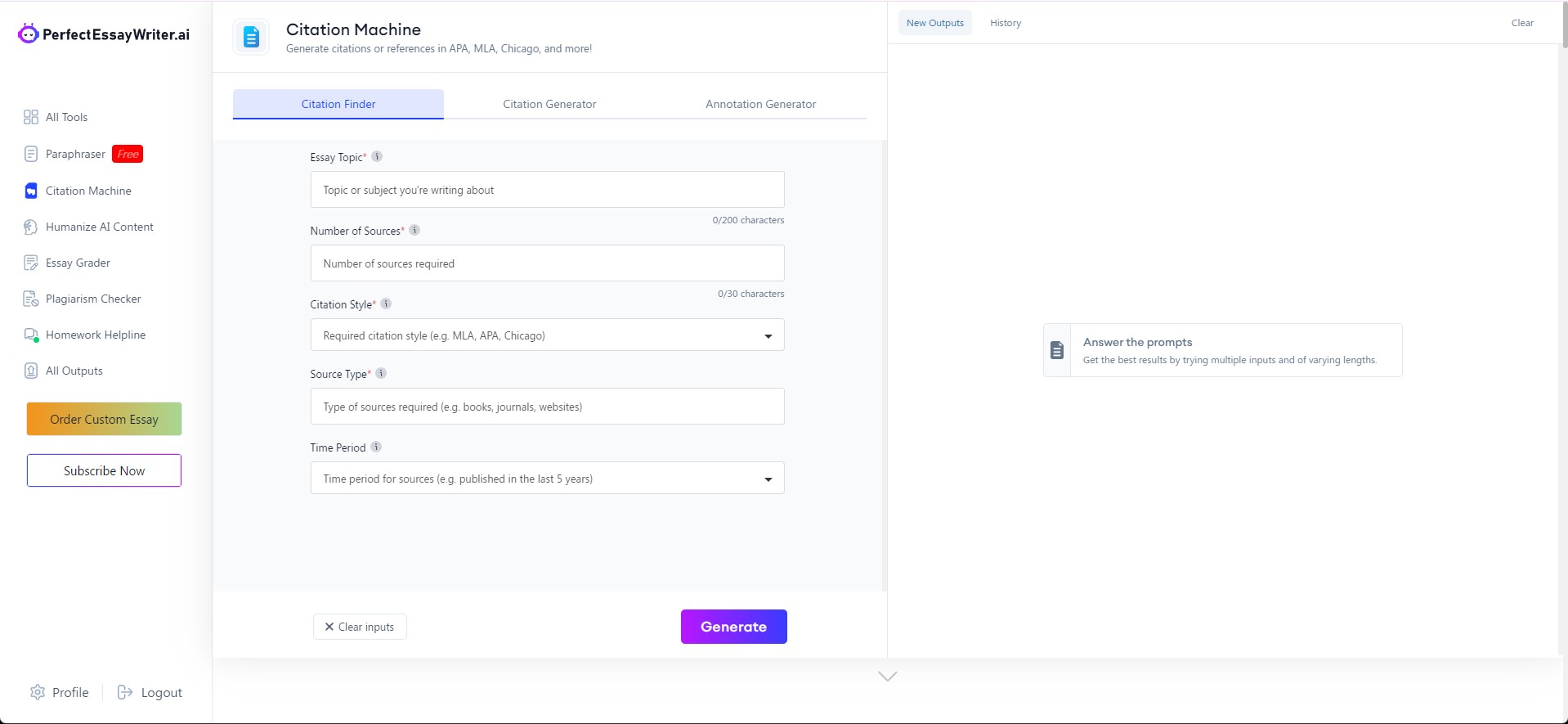Show info tooltip for Time Period
Viewport: 1568px width, 724px height.
pos(376,447)
